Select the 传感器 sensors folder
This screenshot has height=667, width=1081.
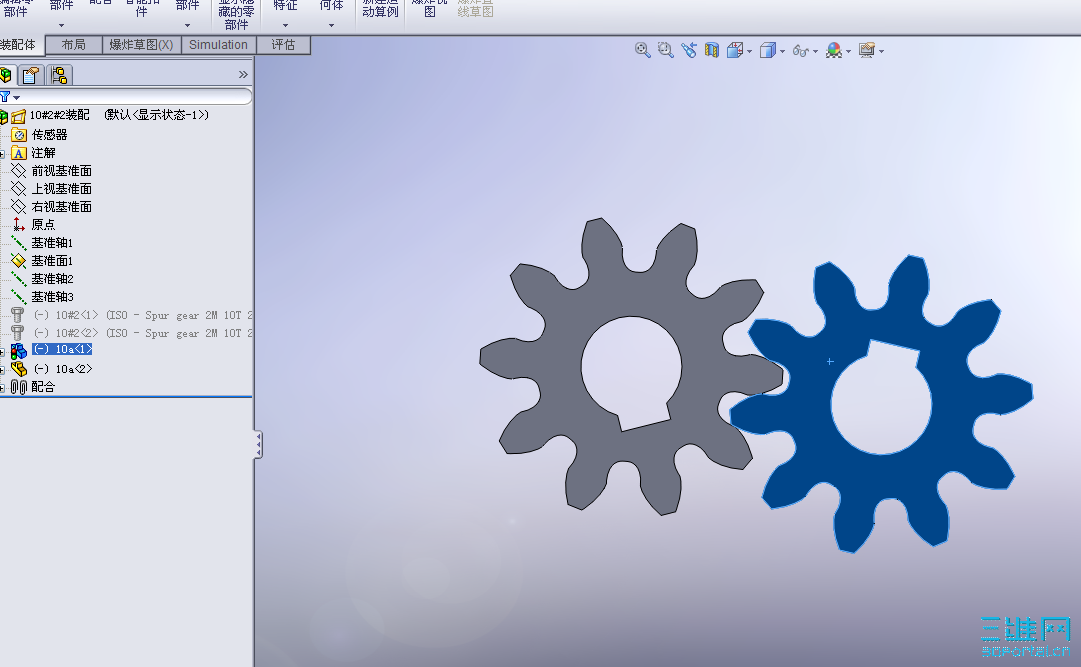click(x=50, y=135)
